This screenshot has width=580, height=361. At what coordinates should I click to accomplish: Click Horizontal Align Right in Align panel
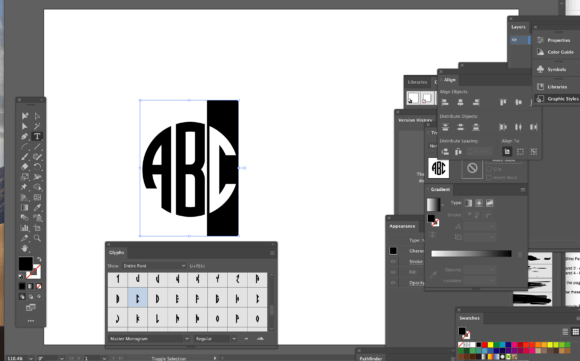[x=476, y=102]
